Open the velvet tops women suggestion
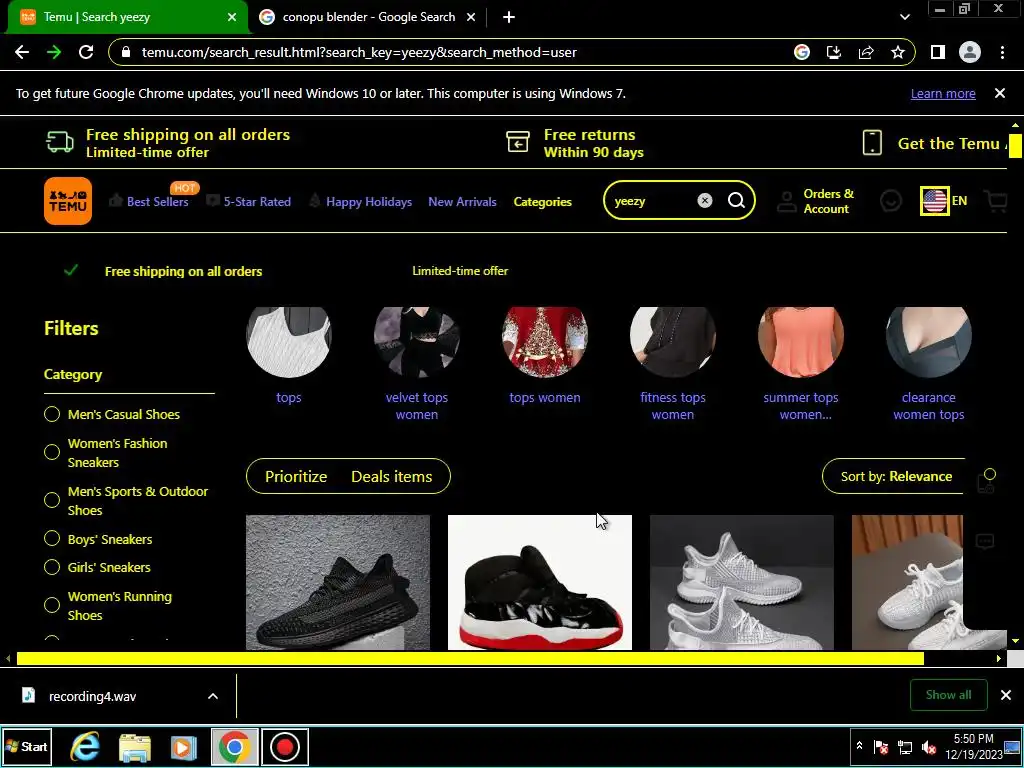 [417, 364]
